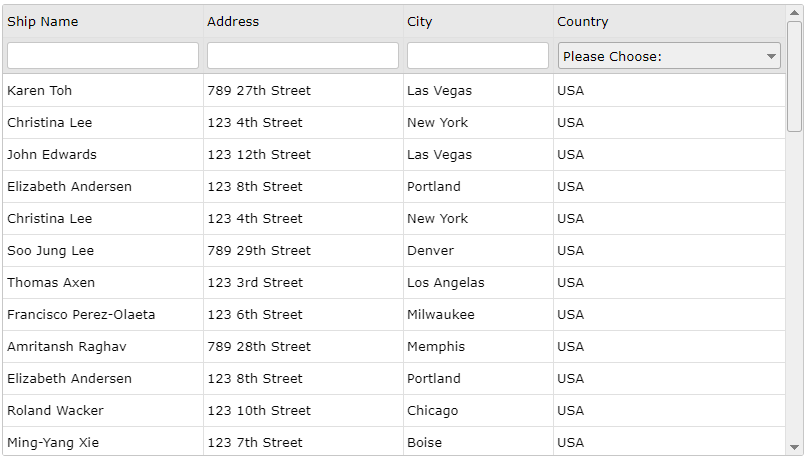Select the Los Angelas city cell
809x461 pixels.
(x=478, y=283)
